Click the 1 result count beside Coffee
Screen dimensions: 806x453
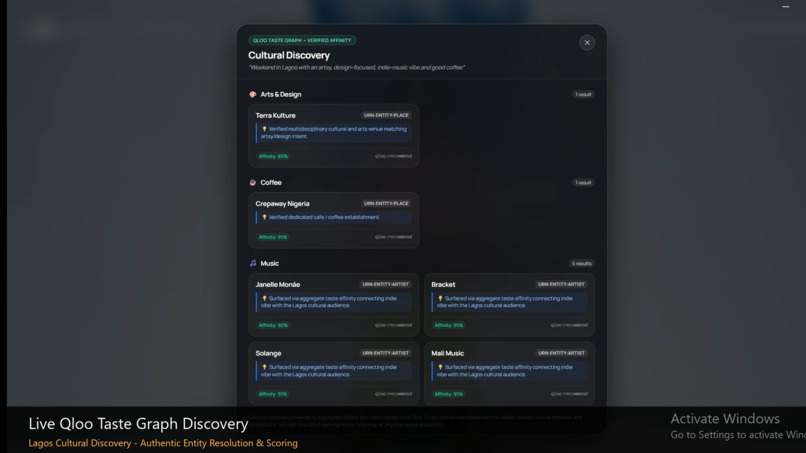[x=583, y=183]
